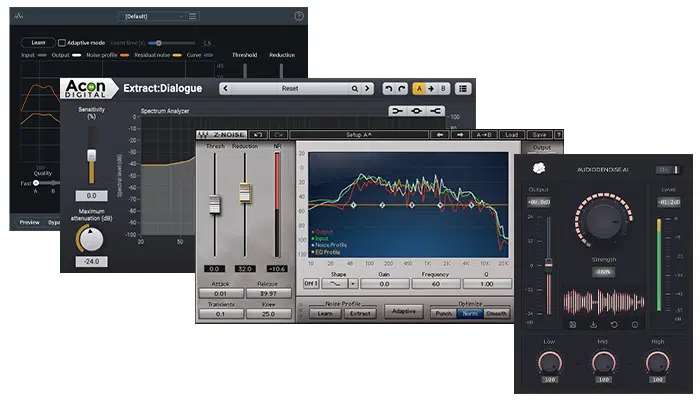Click the Audiodenoise Strength knob
The height and width of the screenshot is (400, 700).
pos(604,221)
